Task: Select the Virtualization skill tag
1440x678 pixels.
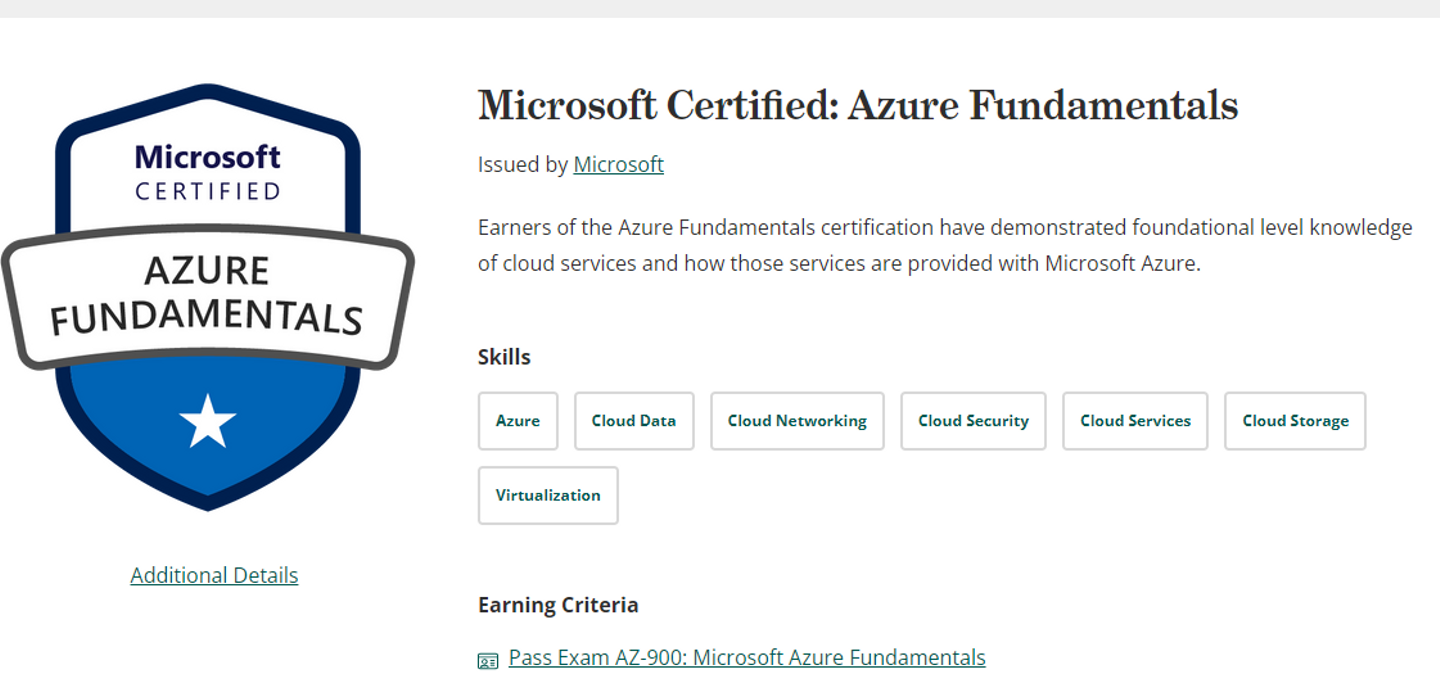Action: click(x=548, y=495)
